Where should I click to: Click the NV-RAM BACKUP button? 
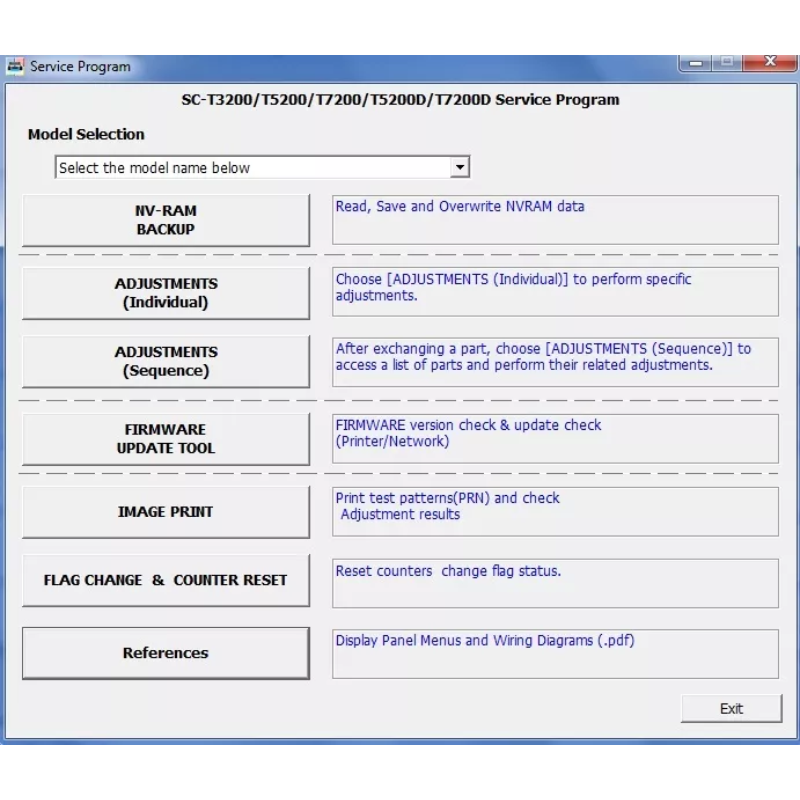click(166, 220)
